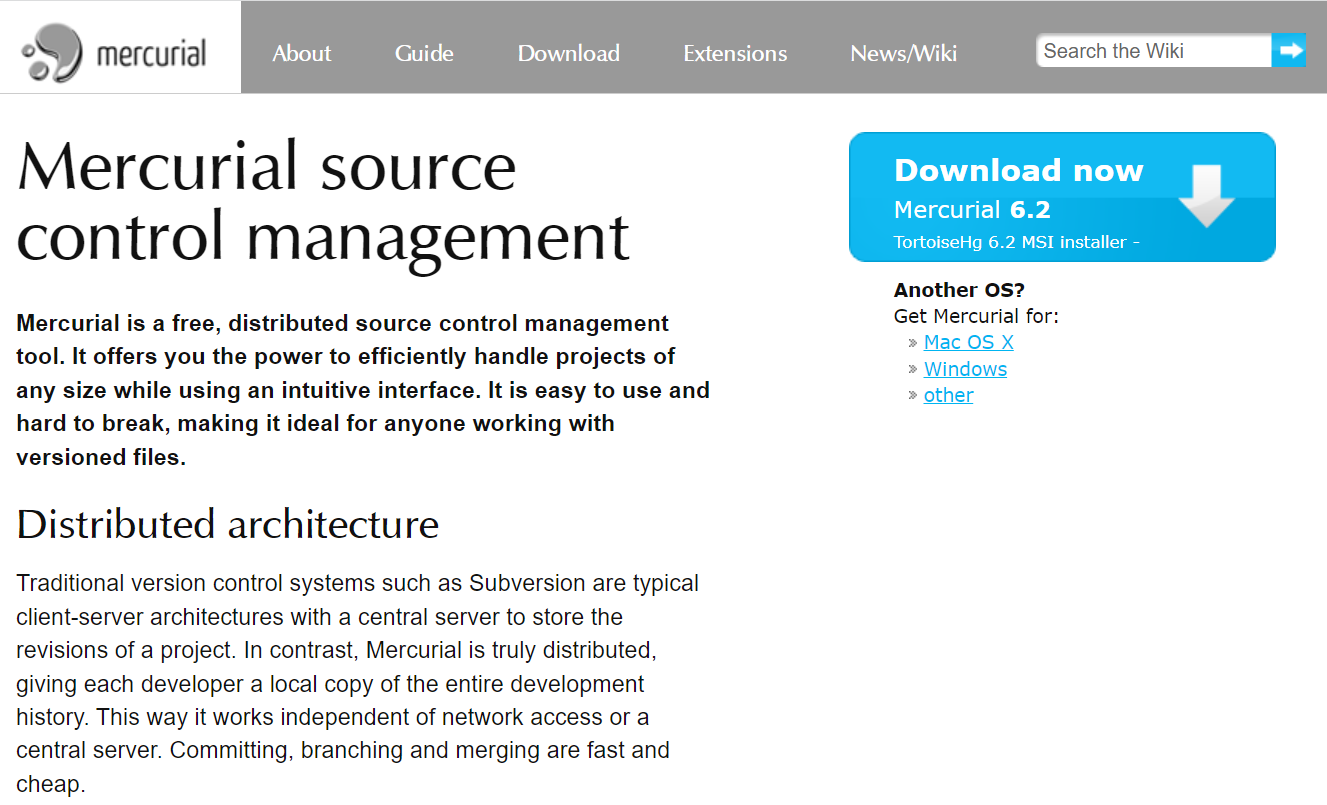The image size is (1327, 805).
Task: Follow the Mac OS X download link
Action: [x=968, y=342]
